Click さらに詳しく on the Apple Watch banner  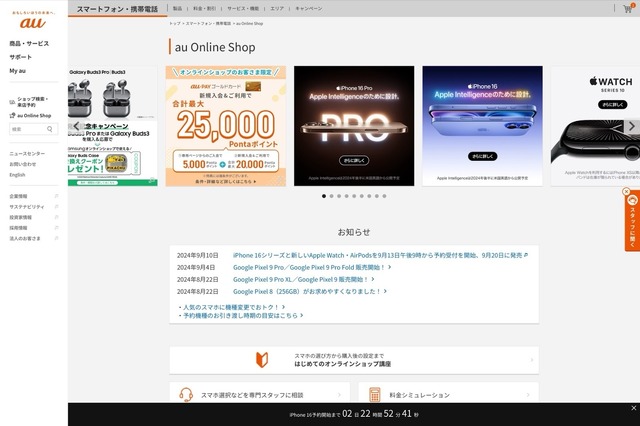coord(613,104)
